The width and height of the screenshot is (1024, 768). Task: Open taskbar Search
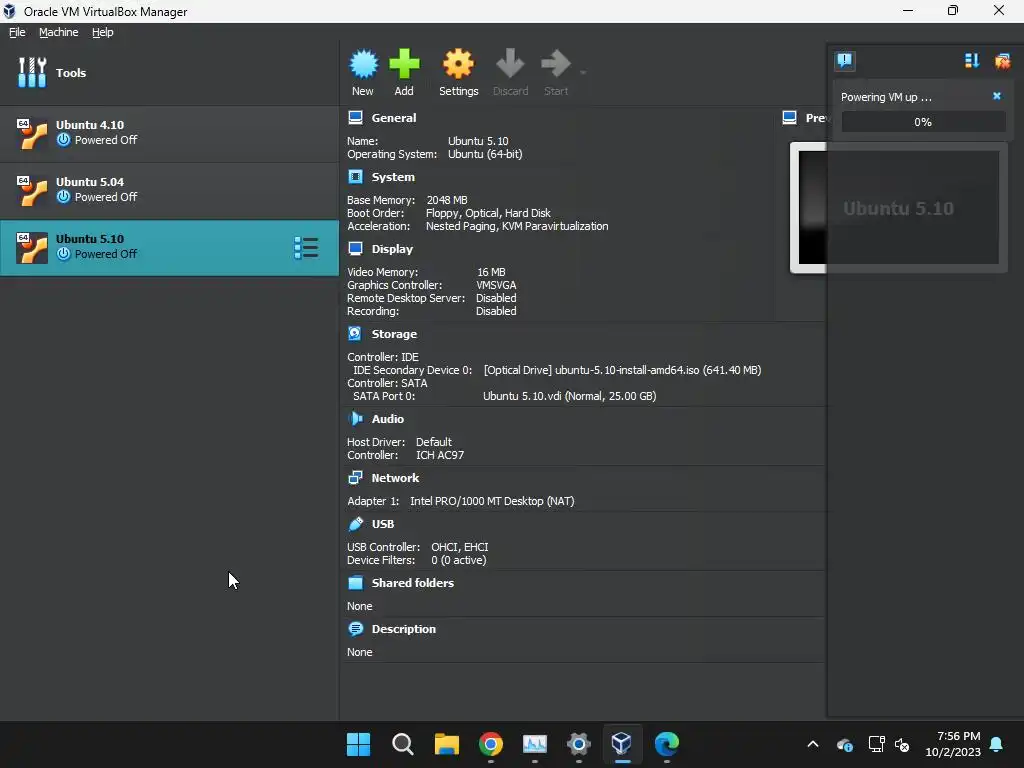(x=402, y=744)
